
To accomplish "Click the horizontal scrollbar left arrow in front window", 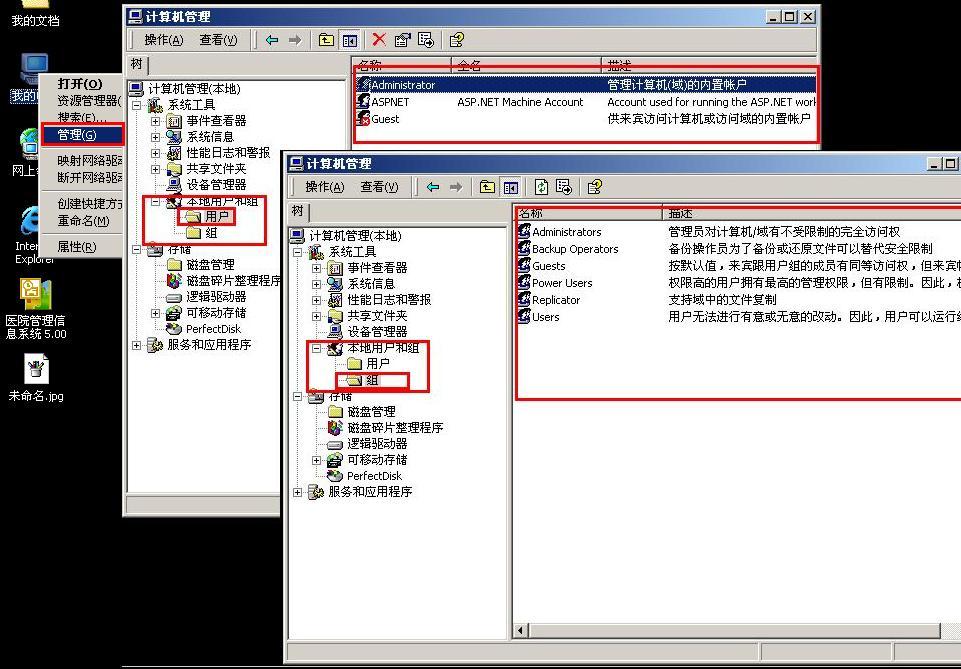I will (x=521, y=630).
